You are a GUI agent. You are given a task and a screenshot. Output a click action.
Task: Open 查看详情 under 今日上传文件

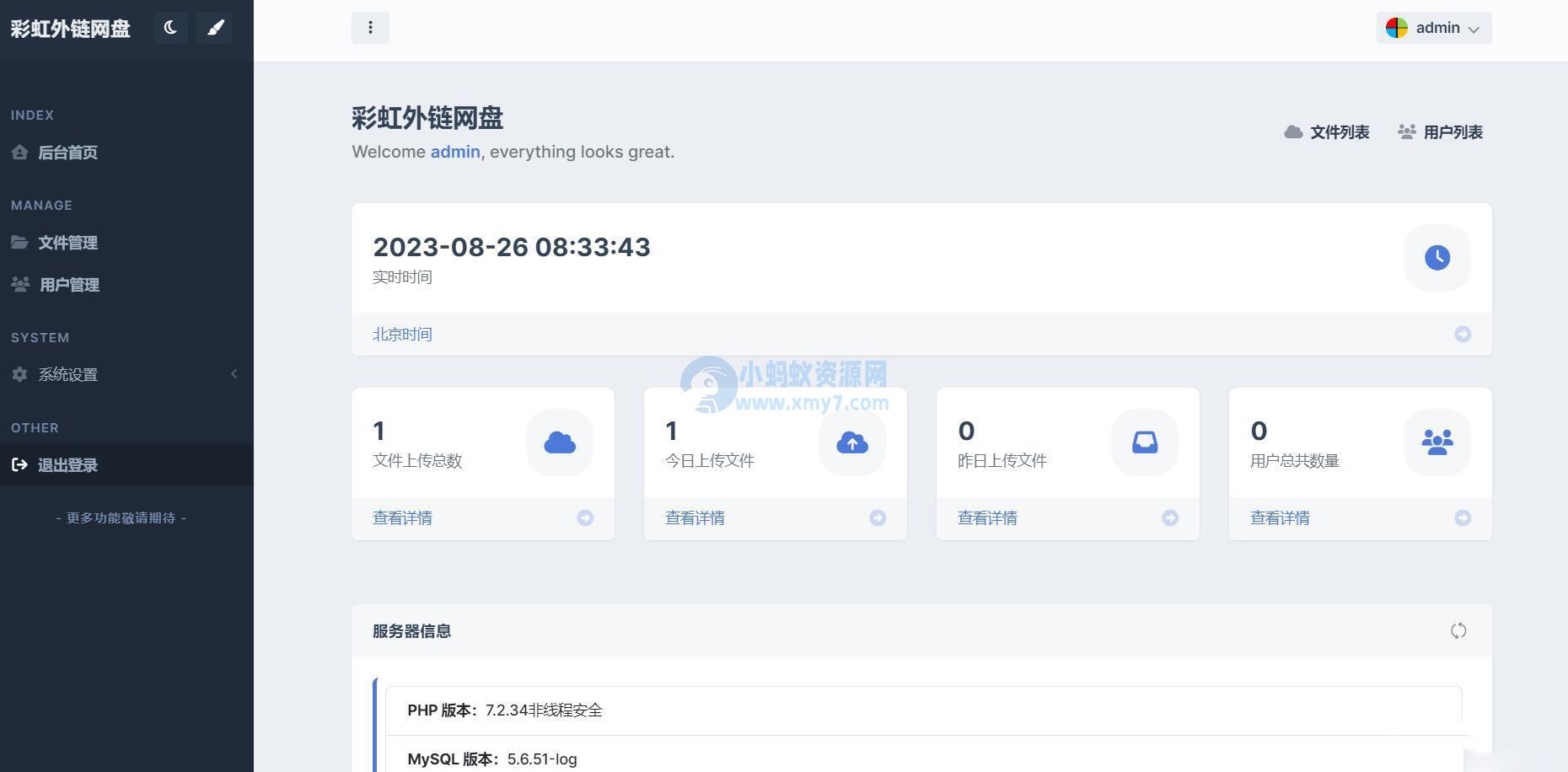(x=695, y=518)
